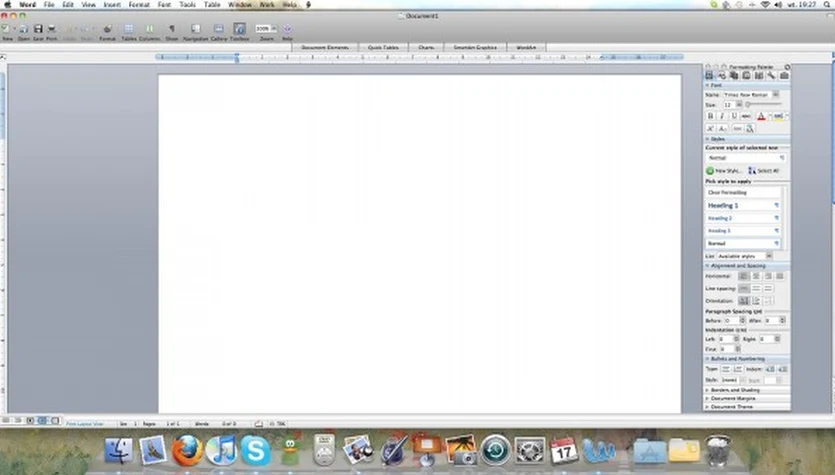835x475 pixels.
Task: Click the Print toolbar icon
Action: (51, 29)
